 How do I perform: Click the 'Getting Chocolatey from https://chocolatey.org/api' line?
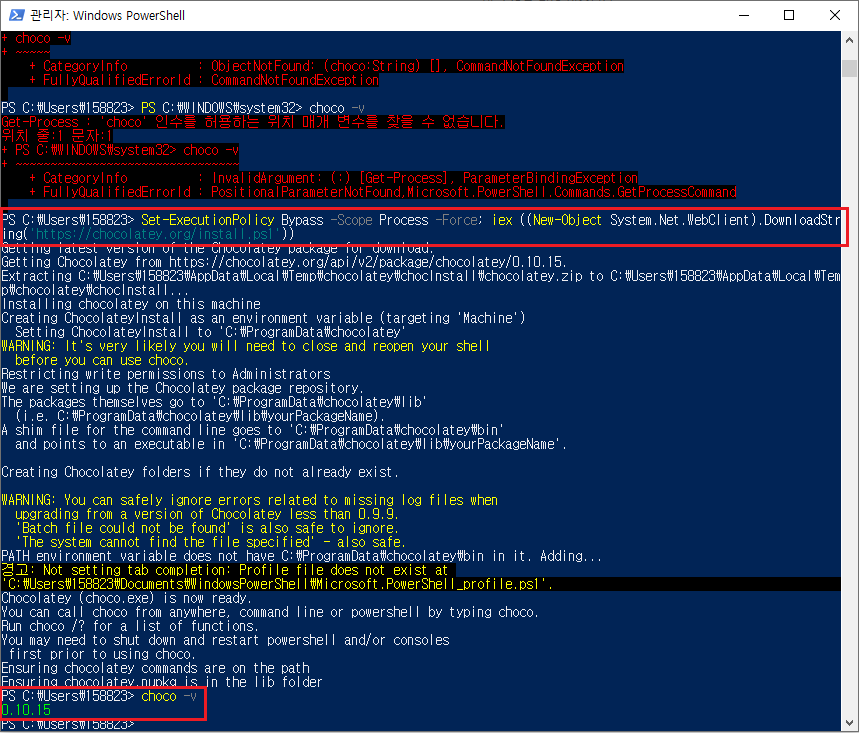click(284, 262)
